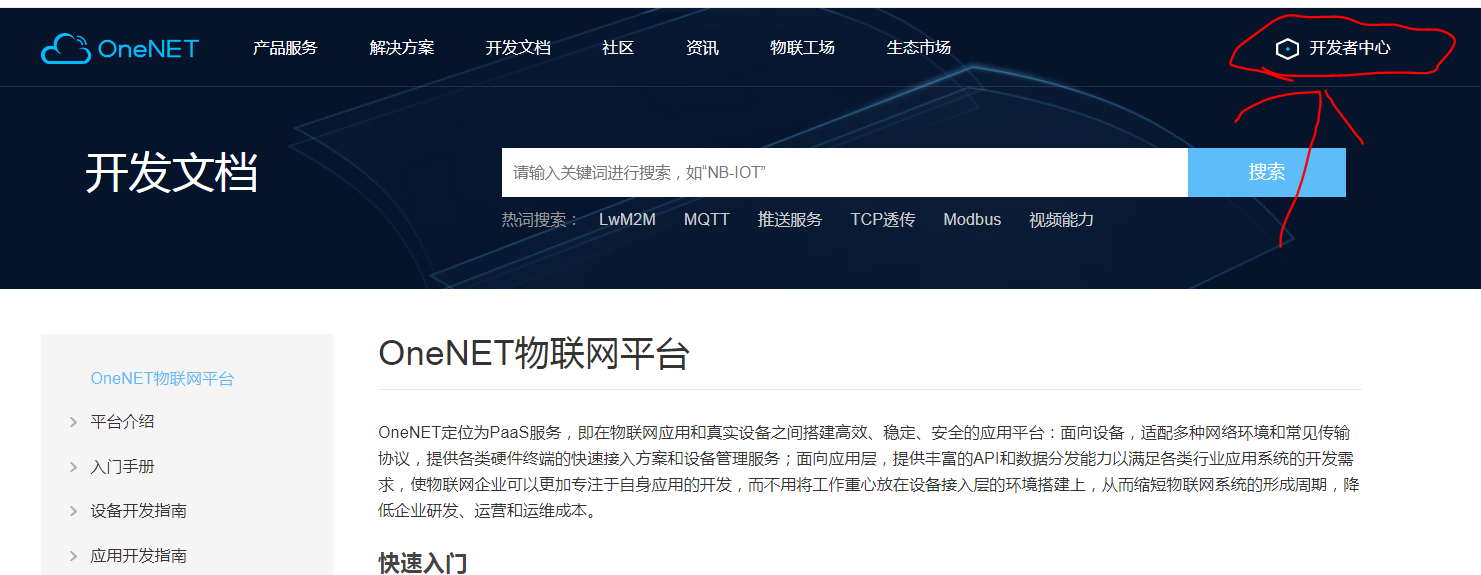The height and width of the screenshot is (575, 1481).
Task: Click the OneNET cloud logo
Action: point(120,48)
